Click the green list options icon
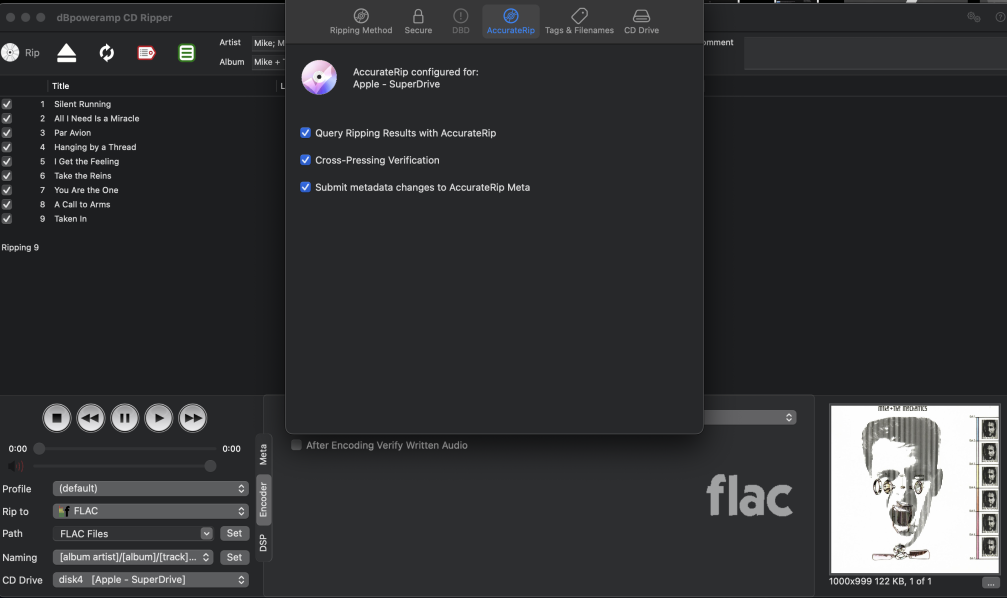The height and width of the screenshot is (598, 1007). pyautogui.click(x=187, y=53)
